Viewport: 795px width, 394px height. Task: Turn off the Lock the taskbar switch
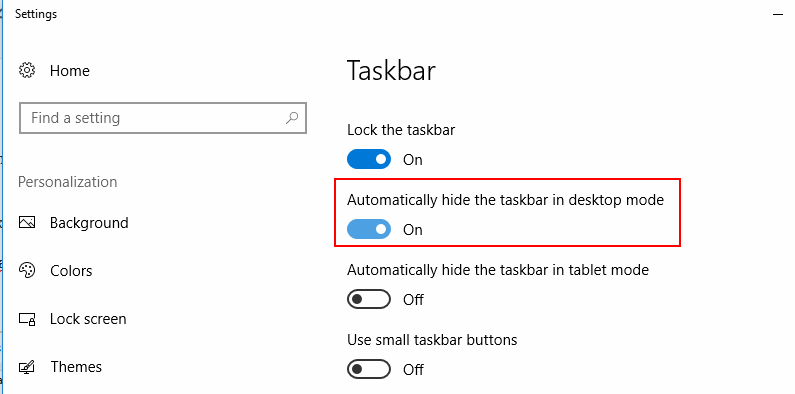(x=369, y=159)
